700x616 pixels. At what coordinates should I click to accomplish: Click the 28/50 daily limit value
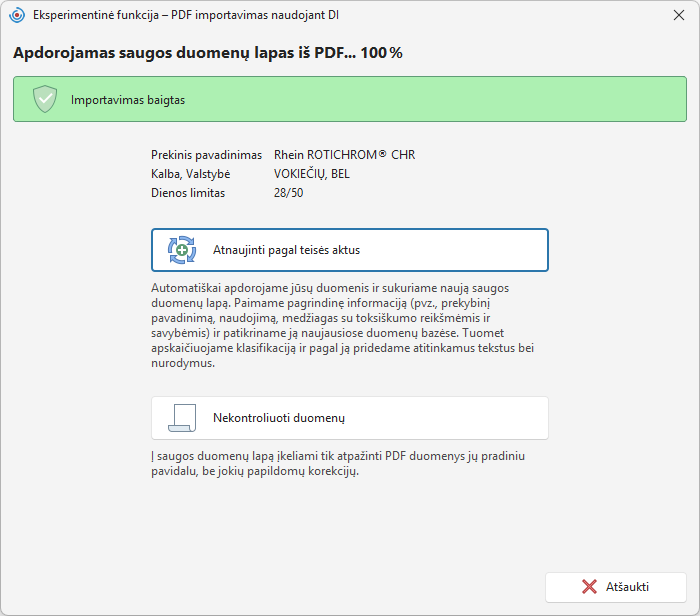288,193
